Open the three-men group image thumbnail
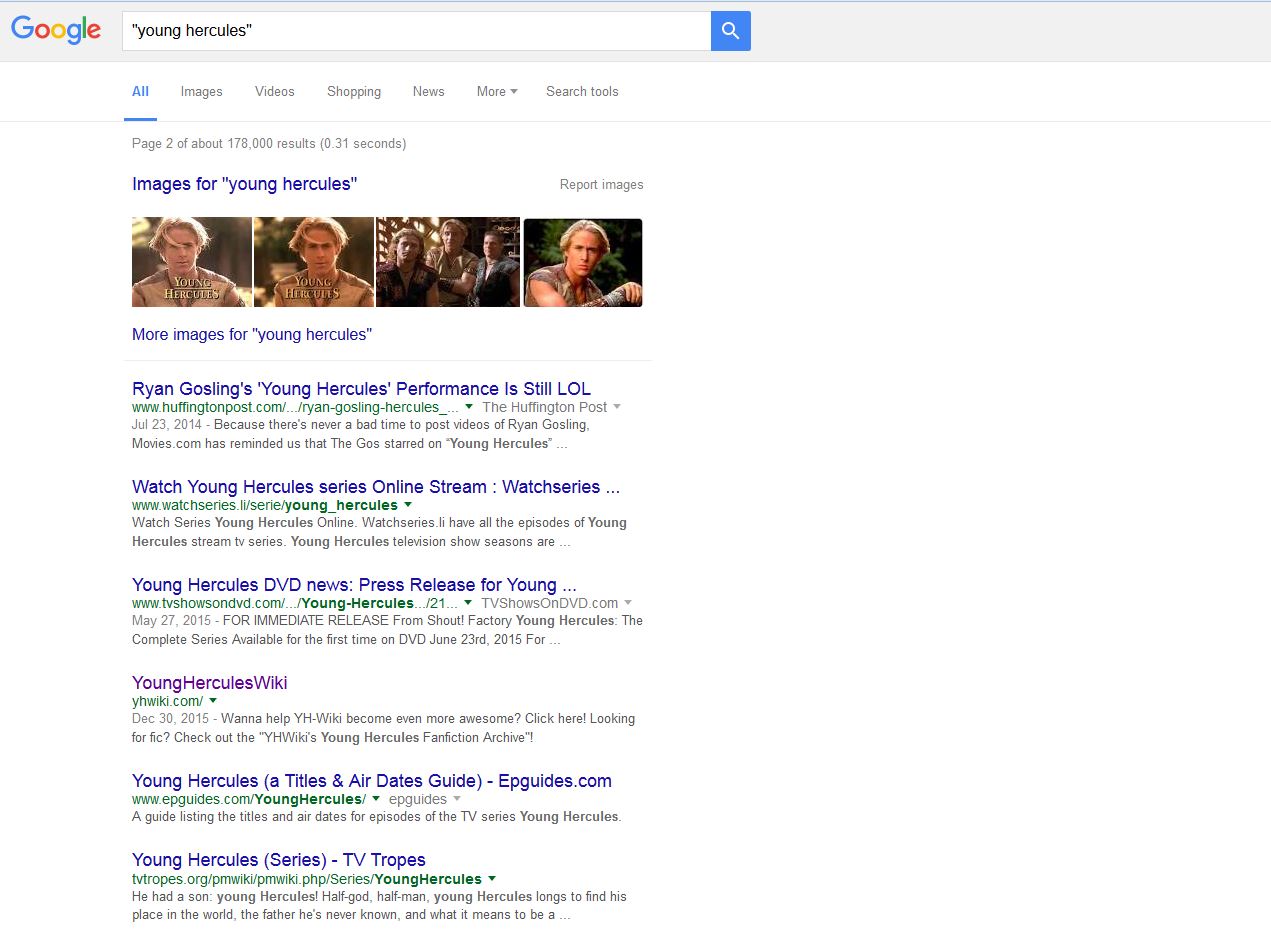The width and height of the screenshot is (1271, 939). click(x=447, y=262)
